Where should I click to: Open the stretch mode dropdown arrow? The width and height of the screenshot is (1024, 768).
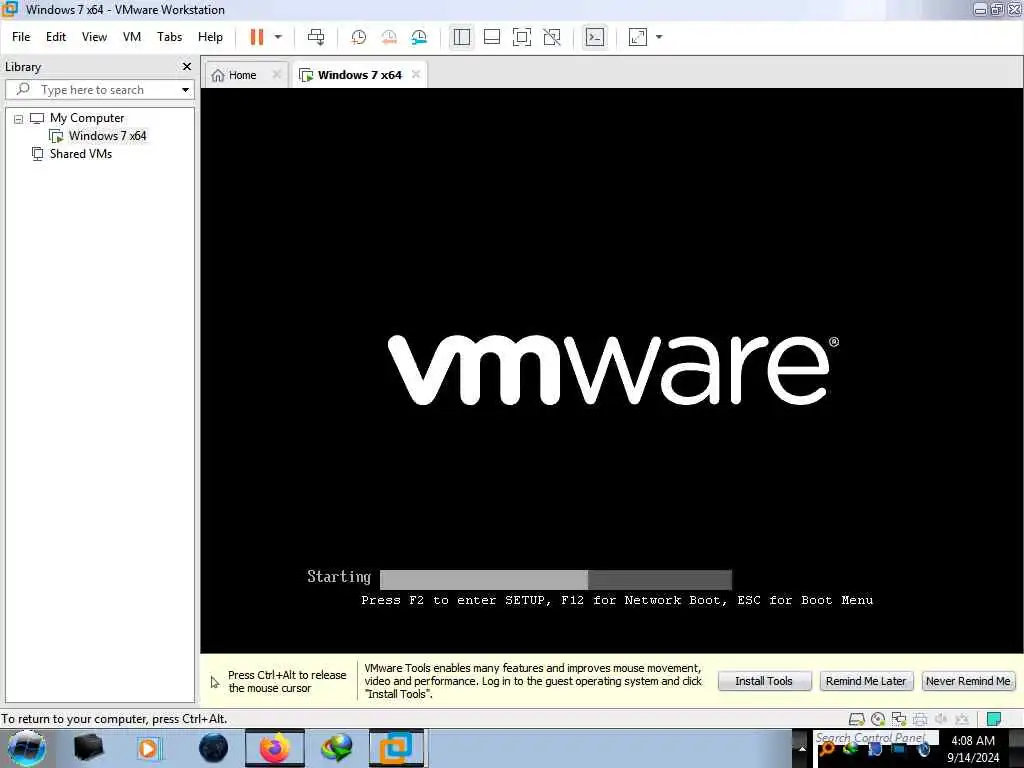(659, 37)
